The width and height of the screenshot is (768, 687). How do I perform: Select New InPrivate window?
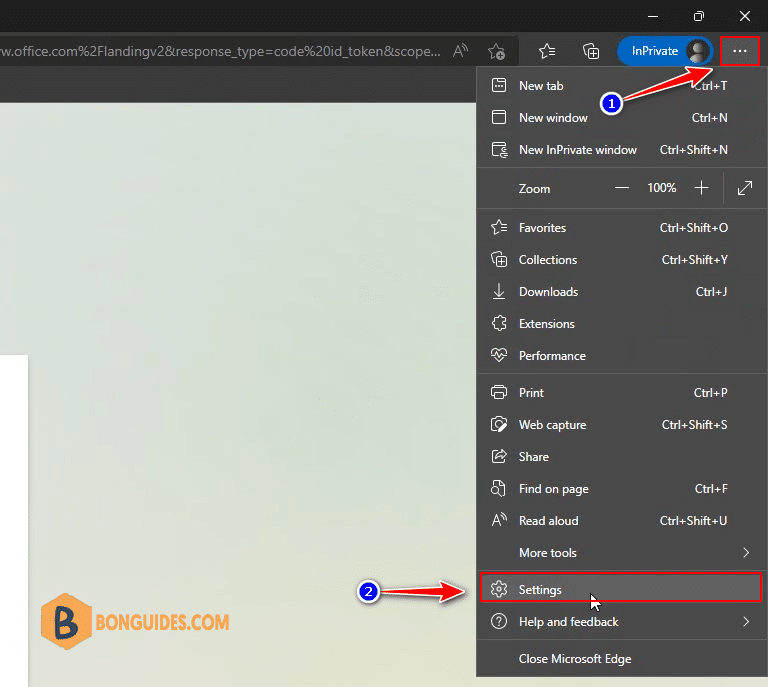tap(621, 150)
